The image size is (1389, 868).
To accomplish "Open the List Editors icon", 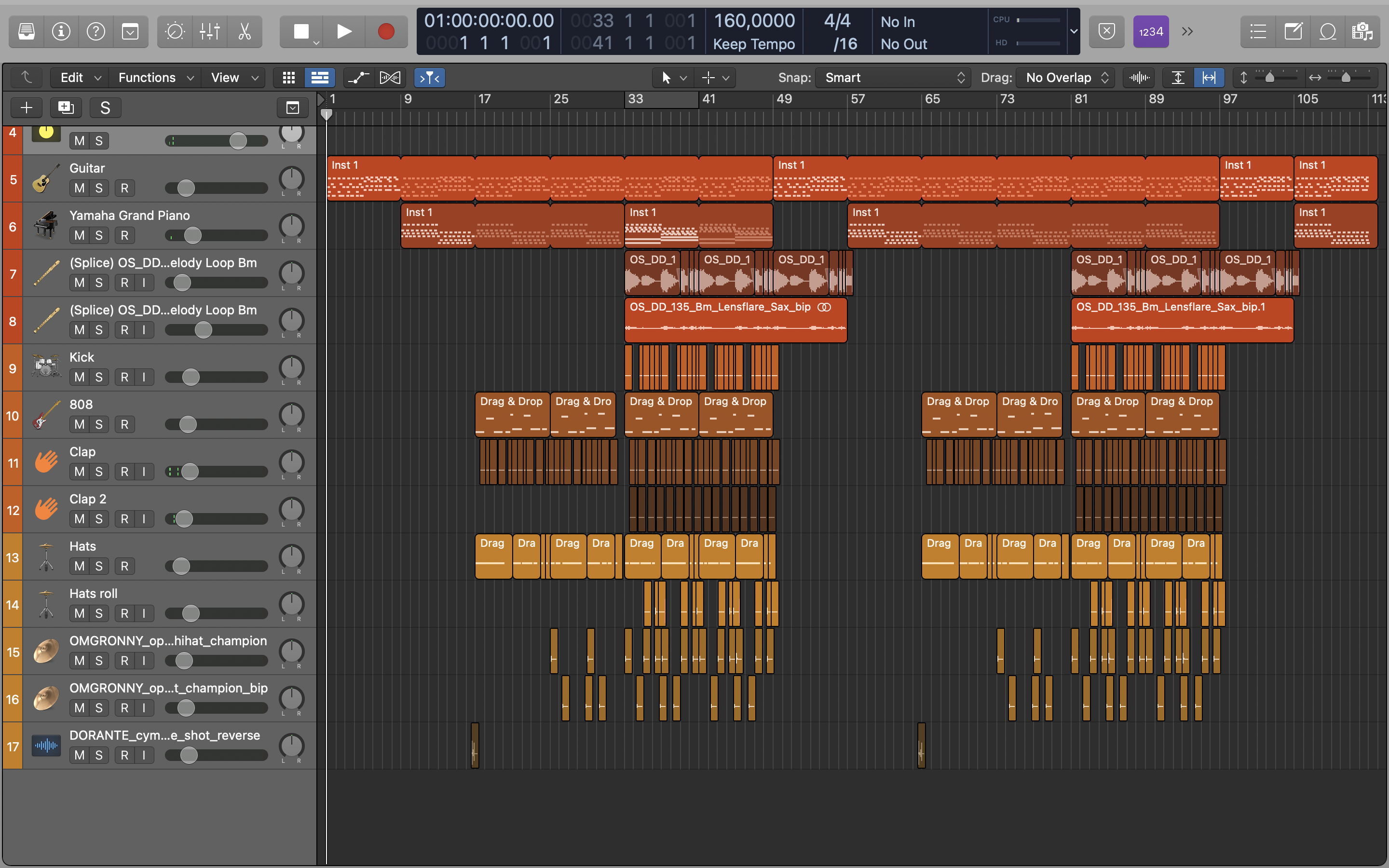I will [1258, 31].
